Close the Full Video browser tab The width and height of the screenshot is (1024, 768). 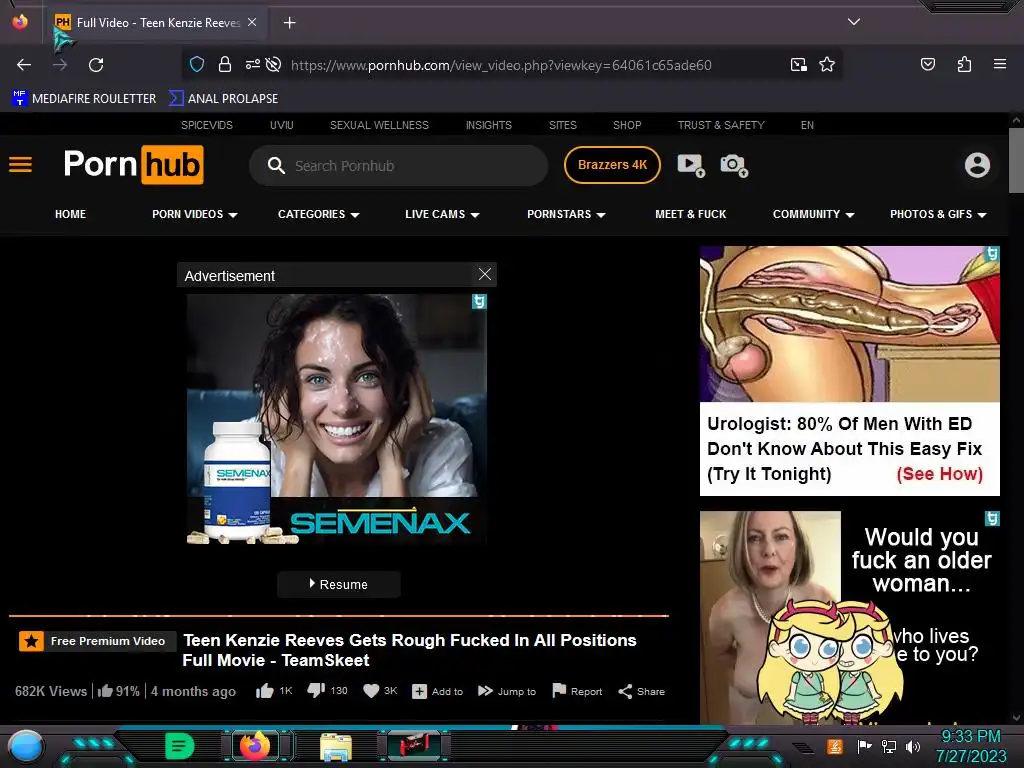(252, 22)
